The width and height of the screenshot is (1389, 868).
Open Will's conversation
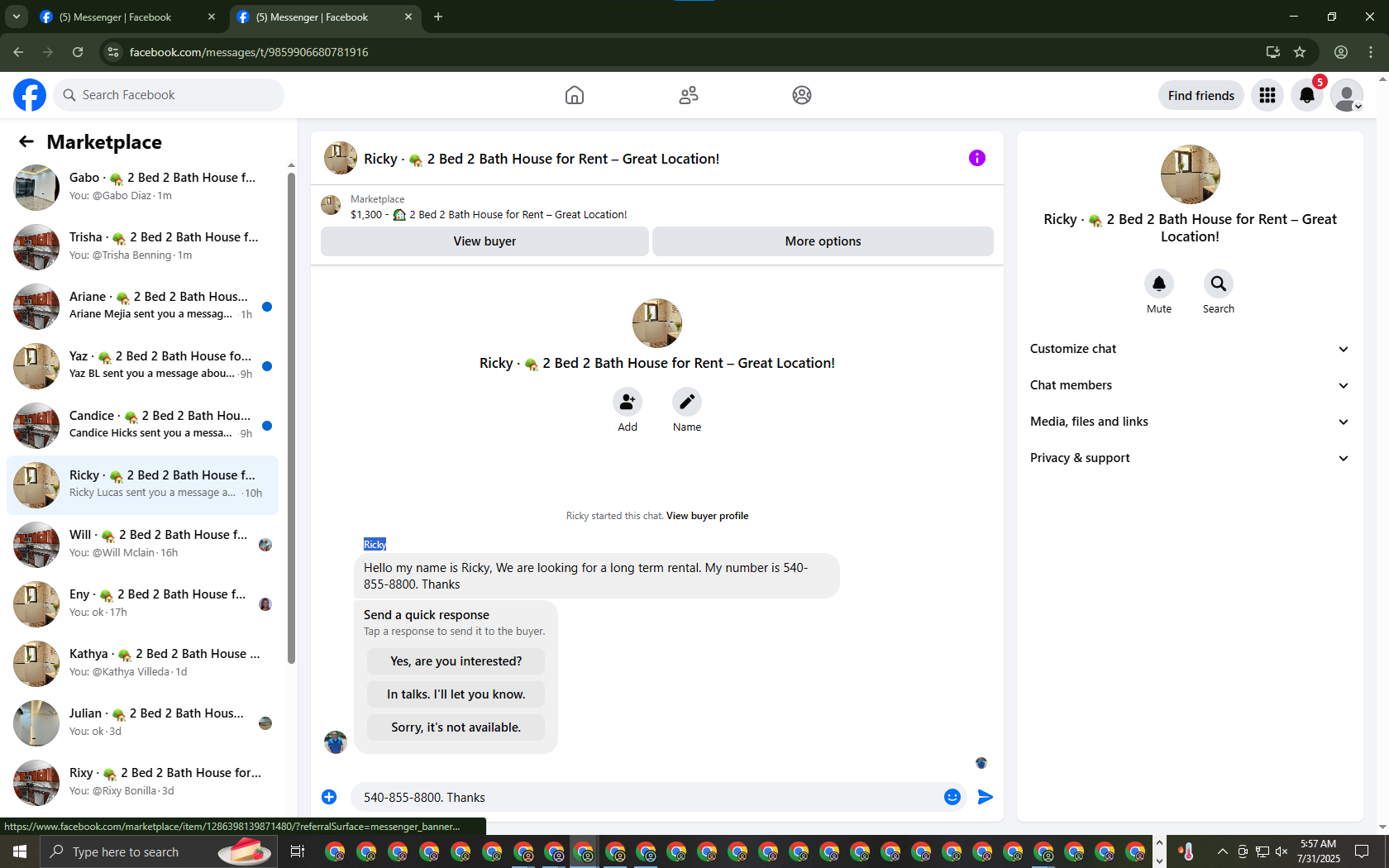pyautogui.click(x=142, y=544)
